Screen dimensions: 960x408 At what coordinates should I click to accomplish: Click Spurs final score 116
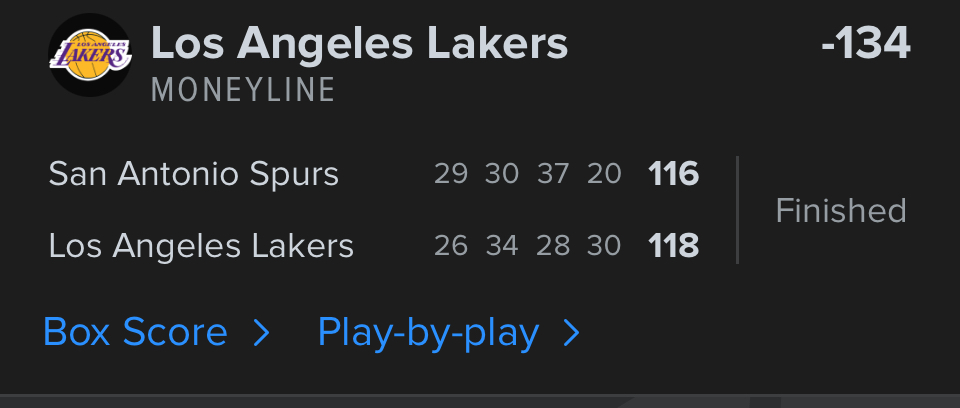pos(673,175)
